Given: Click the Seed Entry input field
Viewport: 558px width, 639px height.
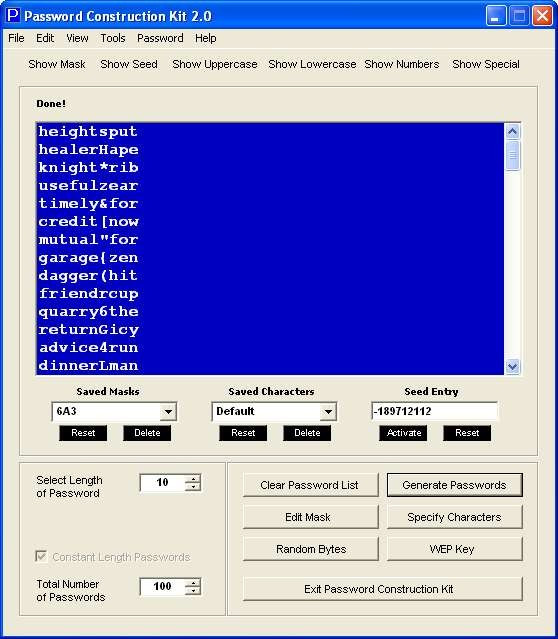Looking at the screenshot, I should 434,411.
